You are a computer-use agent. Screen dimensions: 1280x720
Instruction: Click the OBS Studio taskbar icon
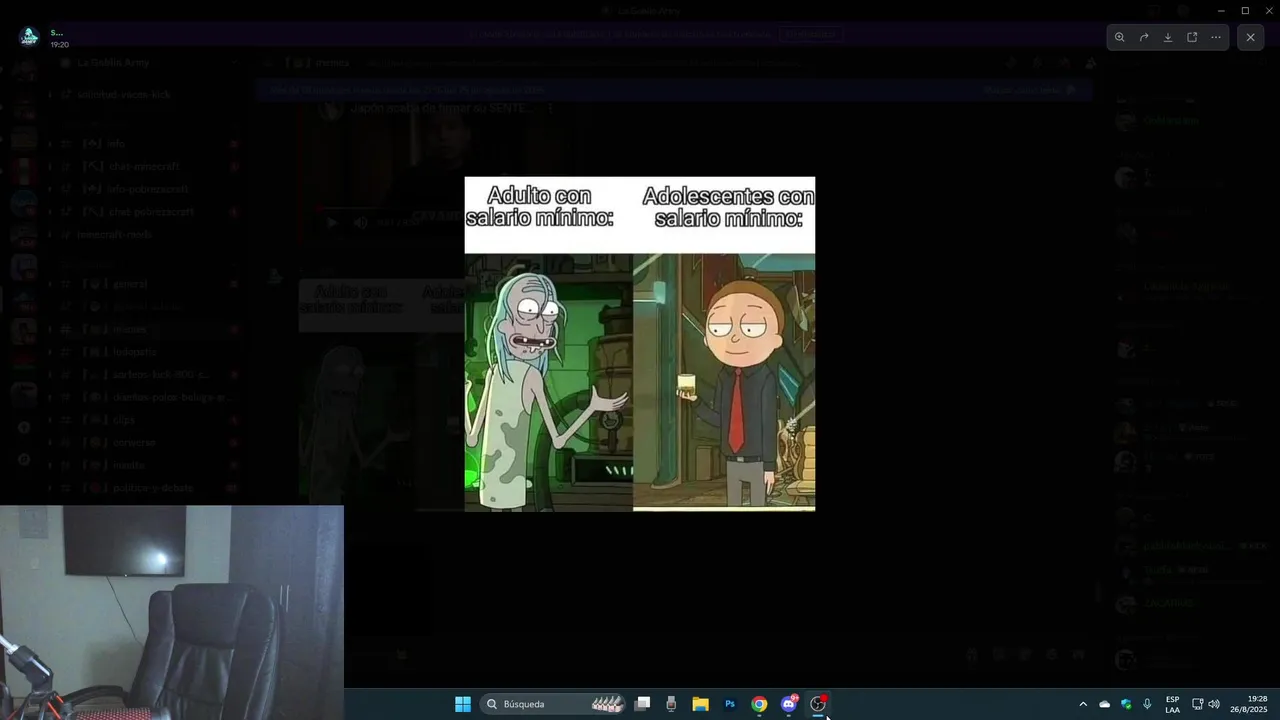click(x=818, y=704)
